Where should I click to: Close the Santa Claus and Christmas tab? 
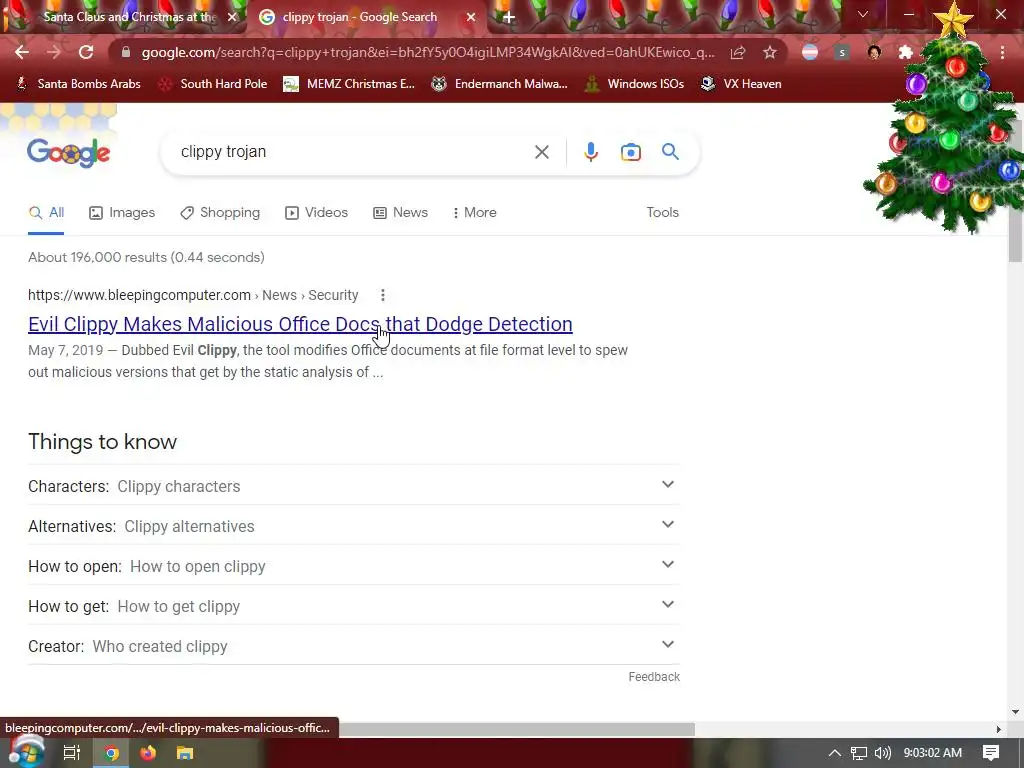click(232, 17)
